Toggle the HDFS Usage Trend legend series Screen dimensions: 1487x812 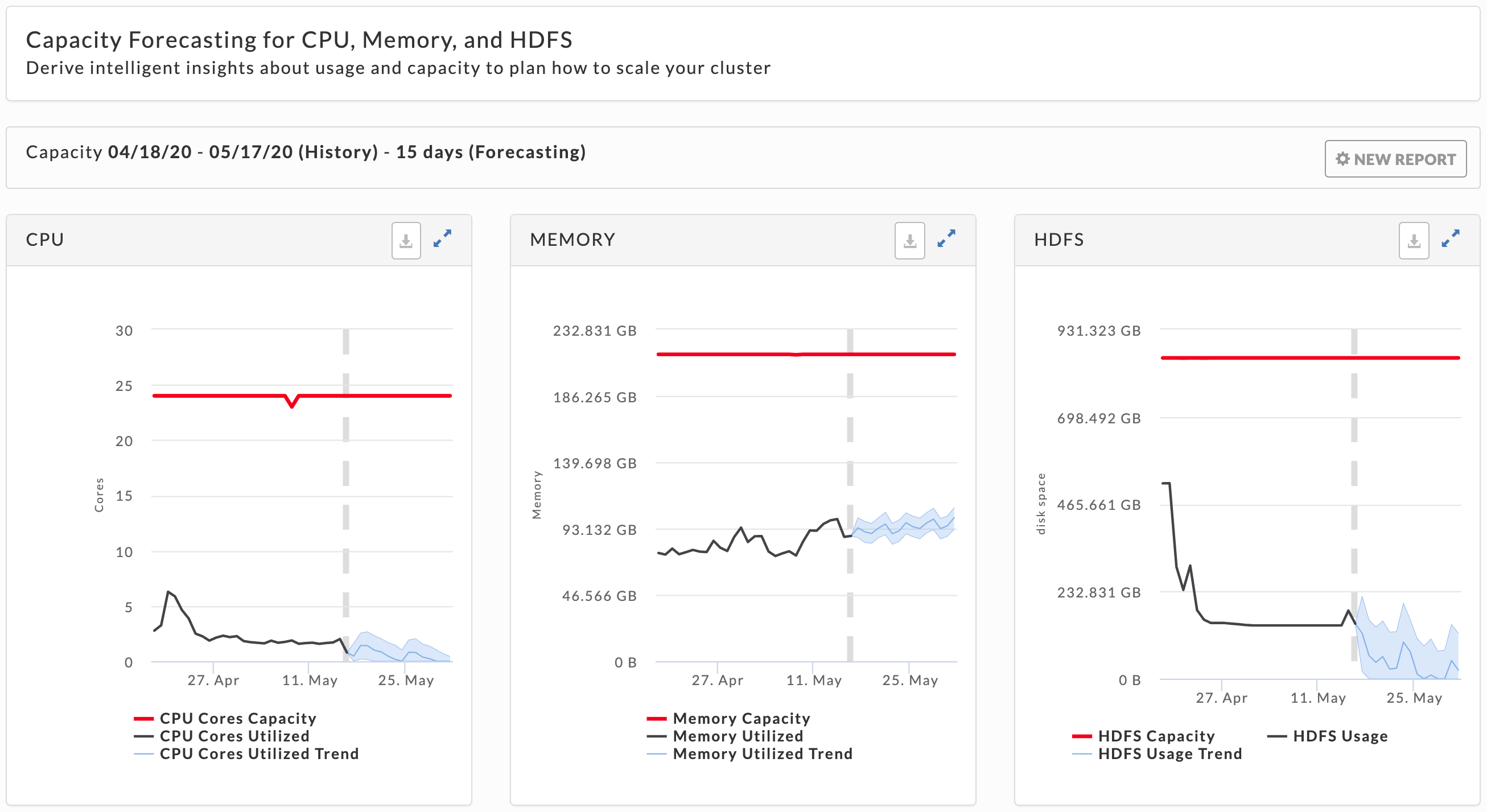(1157, 754)
